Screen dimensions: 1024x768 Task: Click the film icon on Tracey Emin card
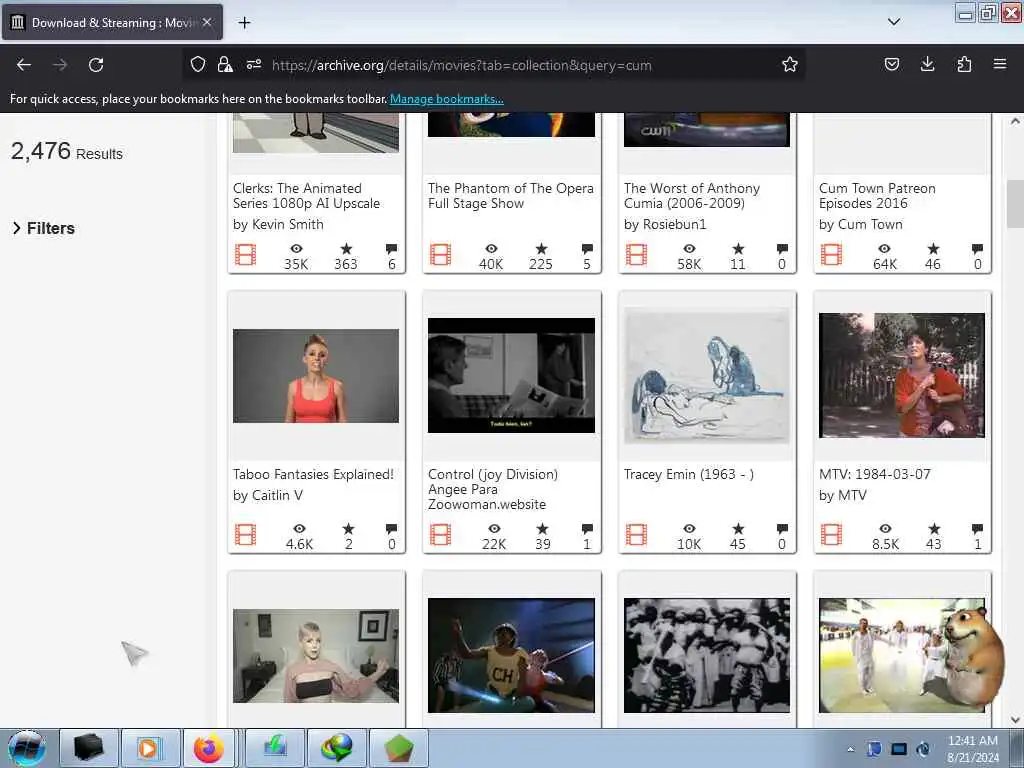point(636,534)
